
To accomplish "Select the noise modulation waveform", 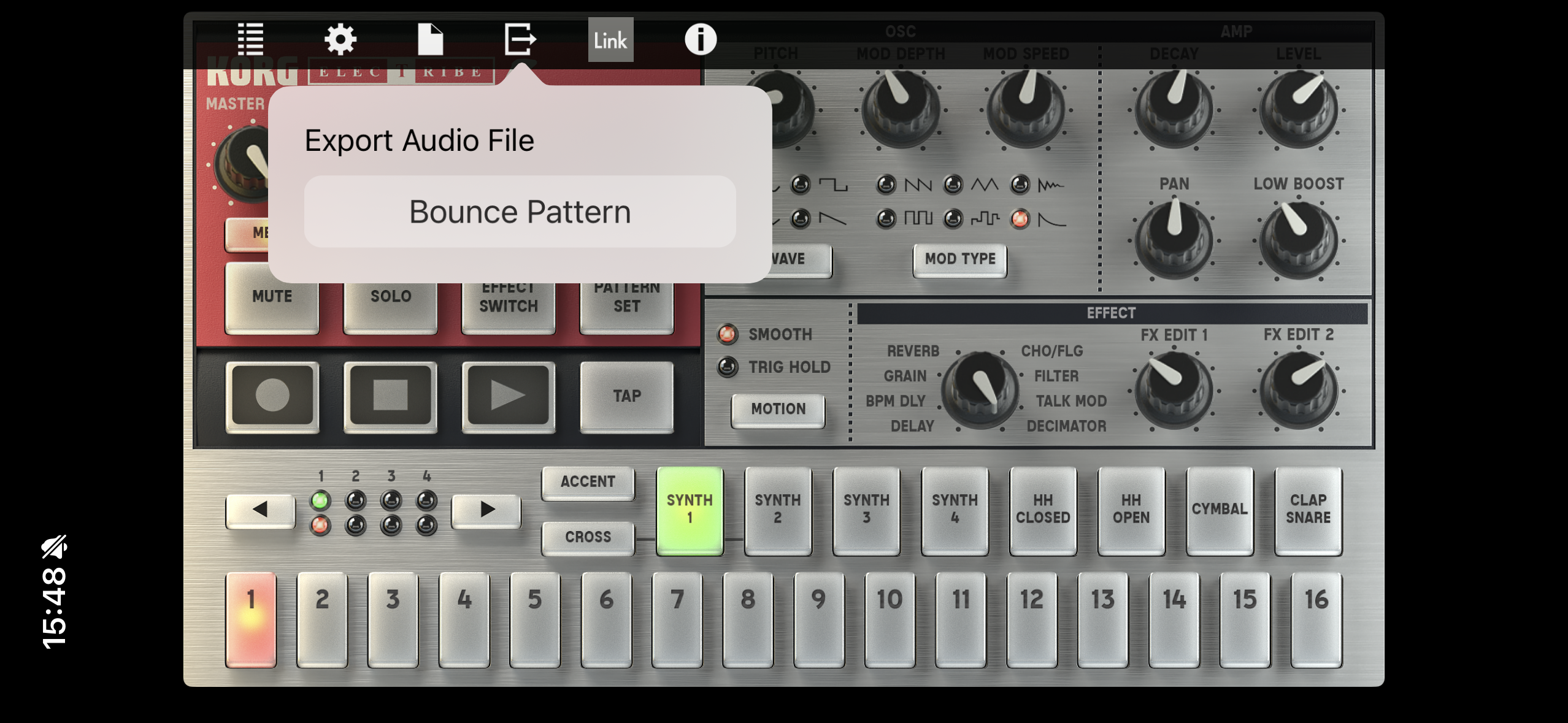I will (1020, 185).
